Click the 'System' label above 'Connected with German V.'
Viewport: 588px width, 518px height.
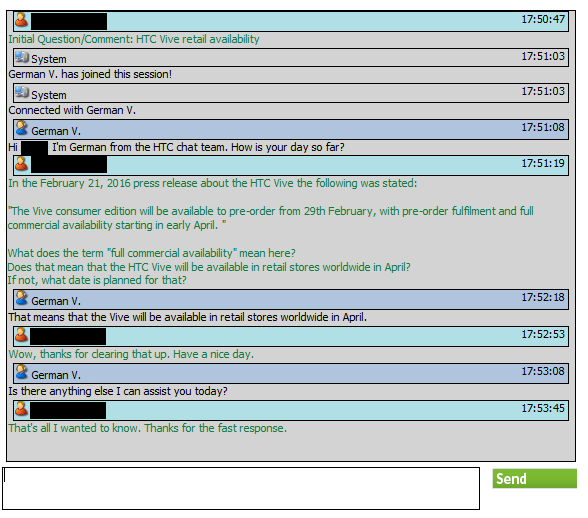pos(49,95)
